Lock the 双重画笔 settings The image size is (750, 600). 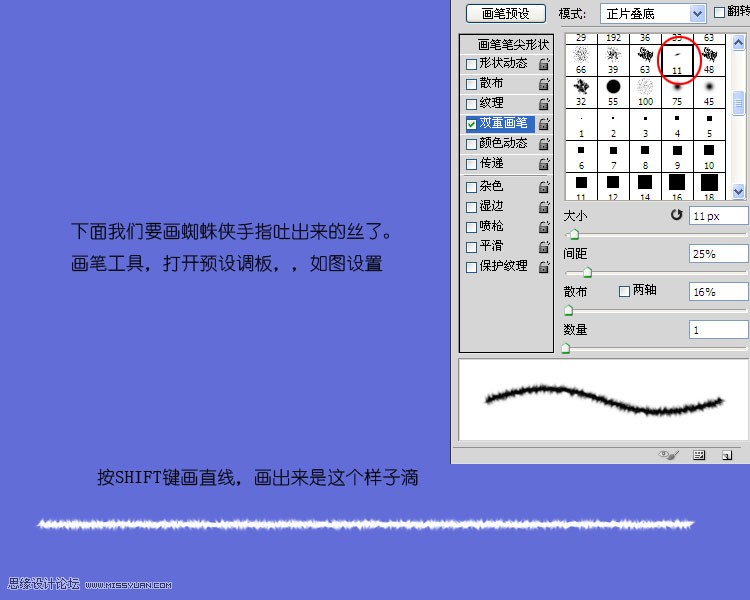[x=544, y=124]
